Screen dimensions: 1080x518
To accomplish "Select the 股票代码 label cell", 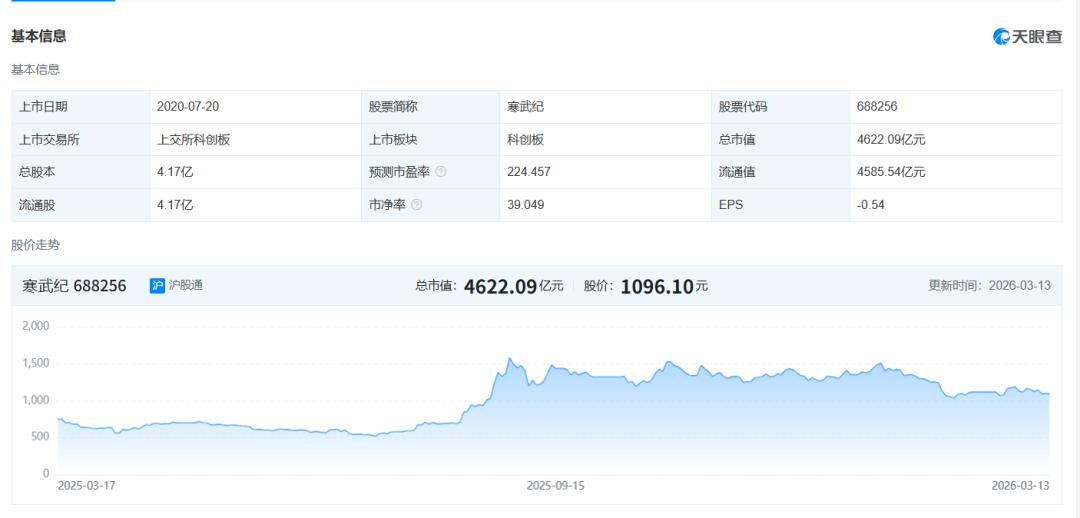I will 780,107.
